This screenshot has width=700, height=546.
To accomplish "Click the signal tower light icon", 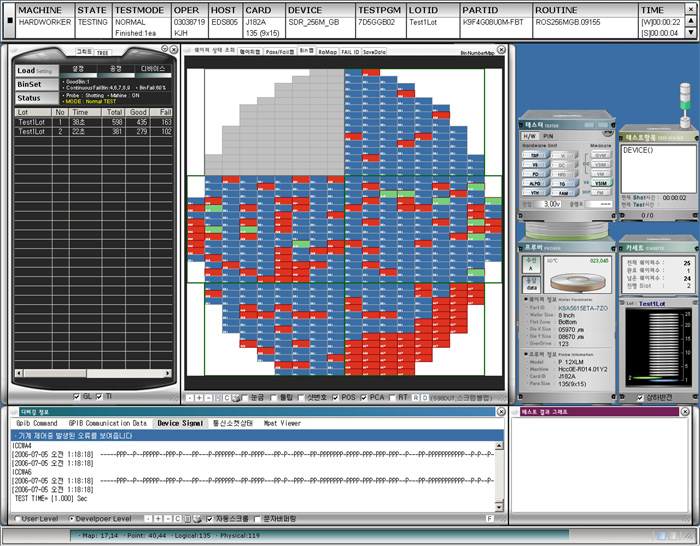I will point(685,105).
